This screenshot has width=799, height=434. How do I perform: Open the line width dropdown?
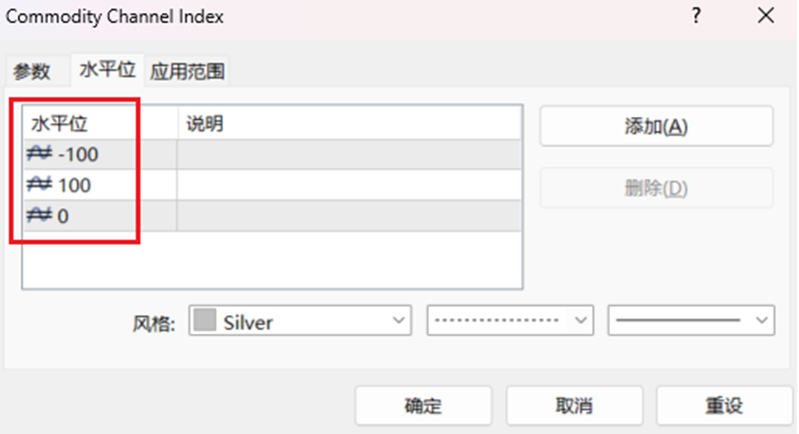tap(763, 321)
